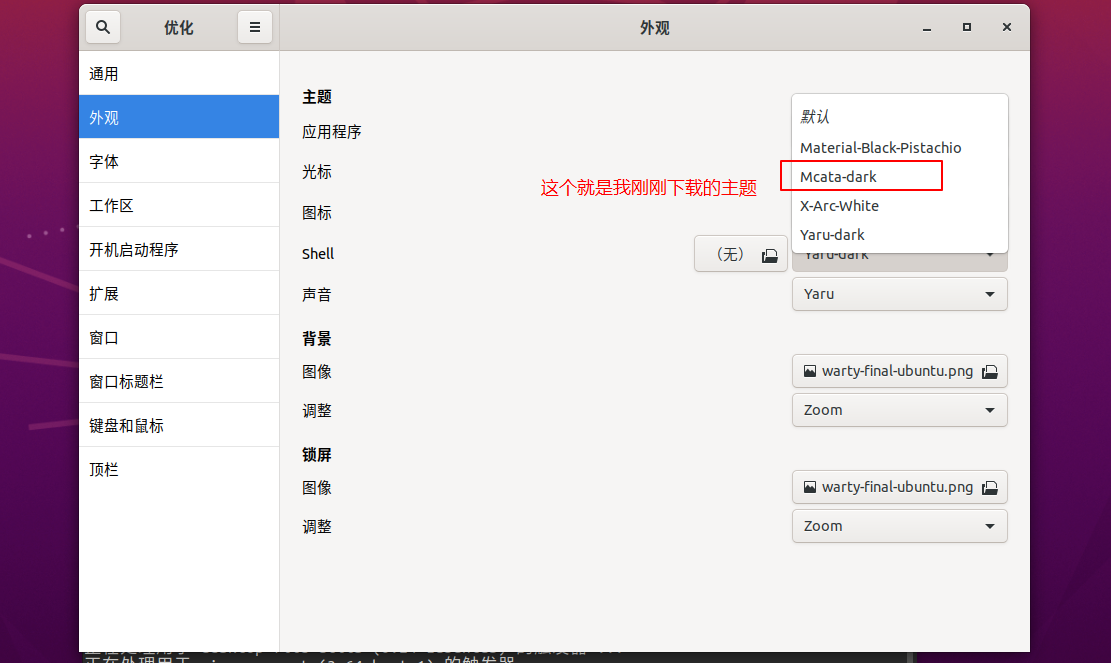
Task: Open the hamburger menu in the title bar
Action: tap(255, 27)
